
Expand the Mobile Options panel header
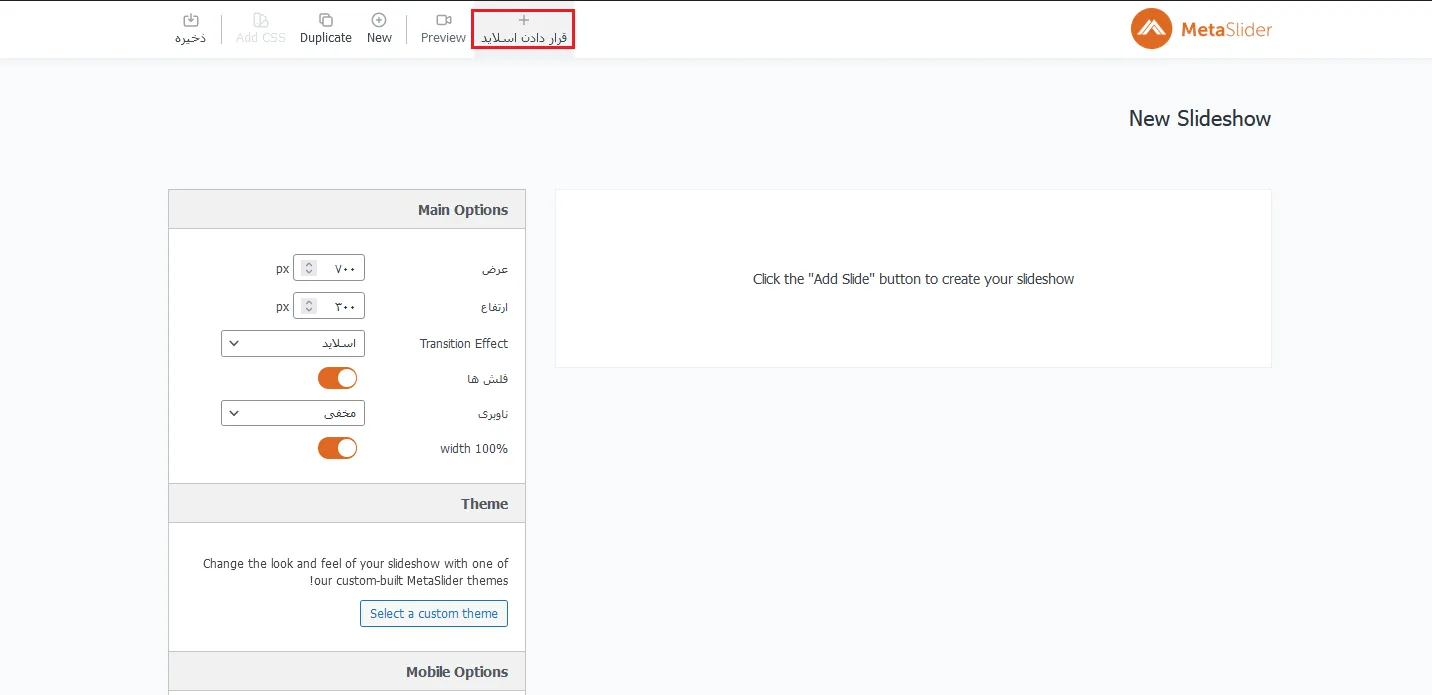pyautogui.click(x=347, y=672)
